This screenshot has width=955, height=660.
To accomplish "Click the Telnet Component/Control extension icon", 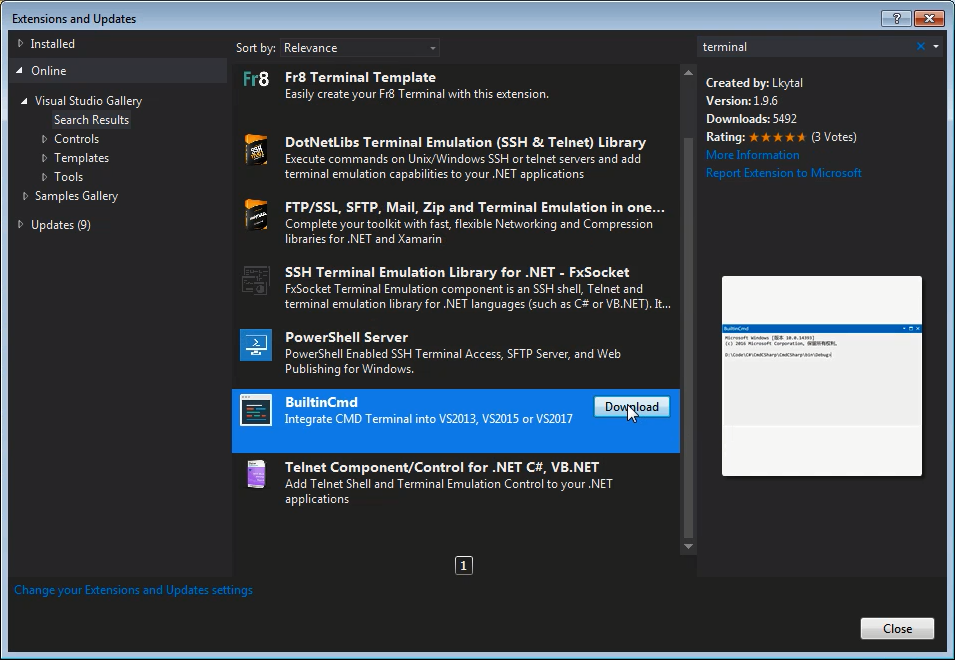I will [x=256, y=474].
